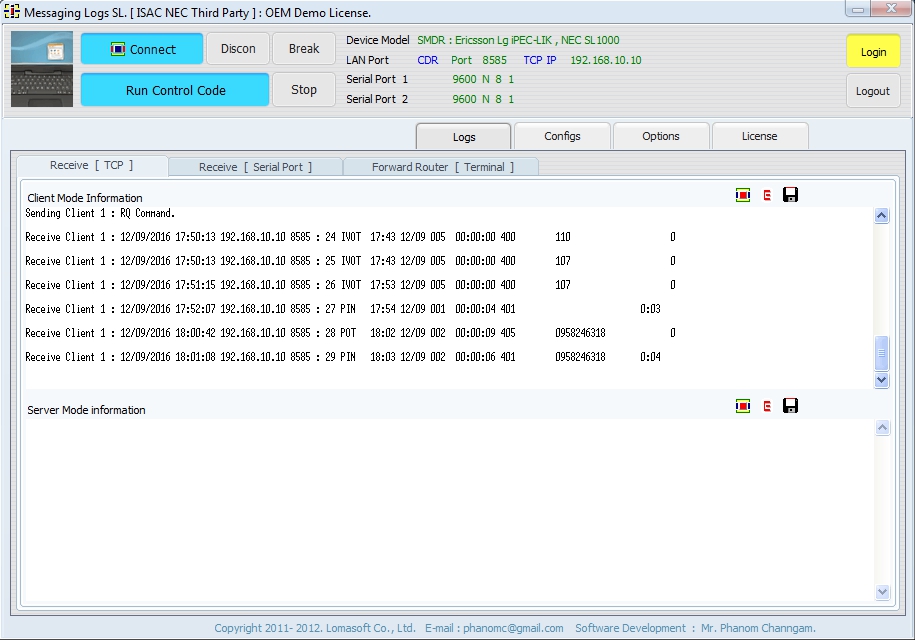Click the phanomc@gmail.com email text

[514, 628]
